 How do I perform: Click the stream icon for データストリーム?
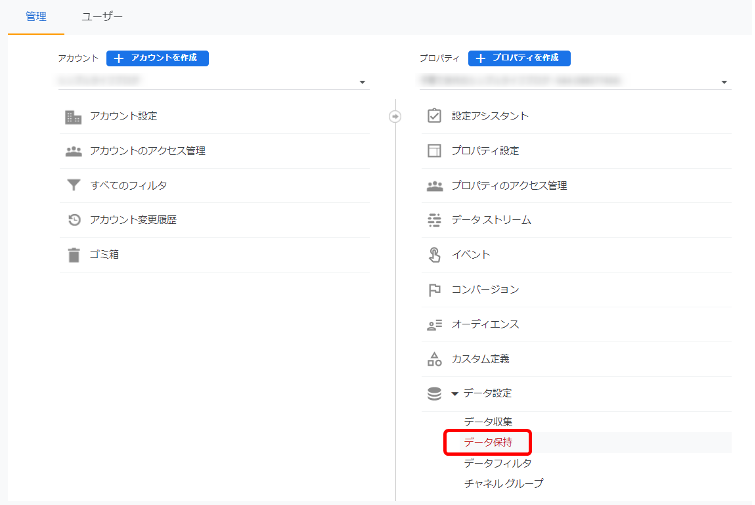[x=434, y=220]
